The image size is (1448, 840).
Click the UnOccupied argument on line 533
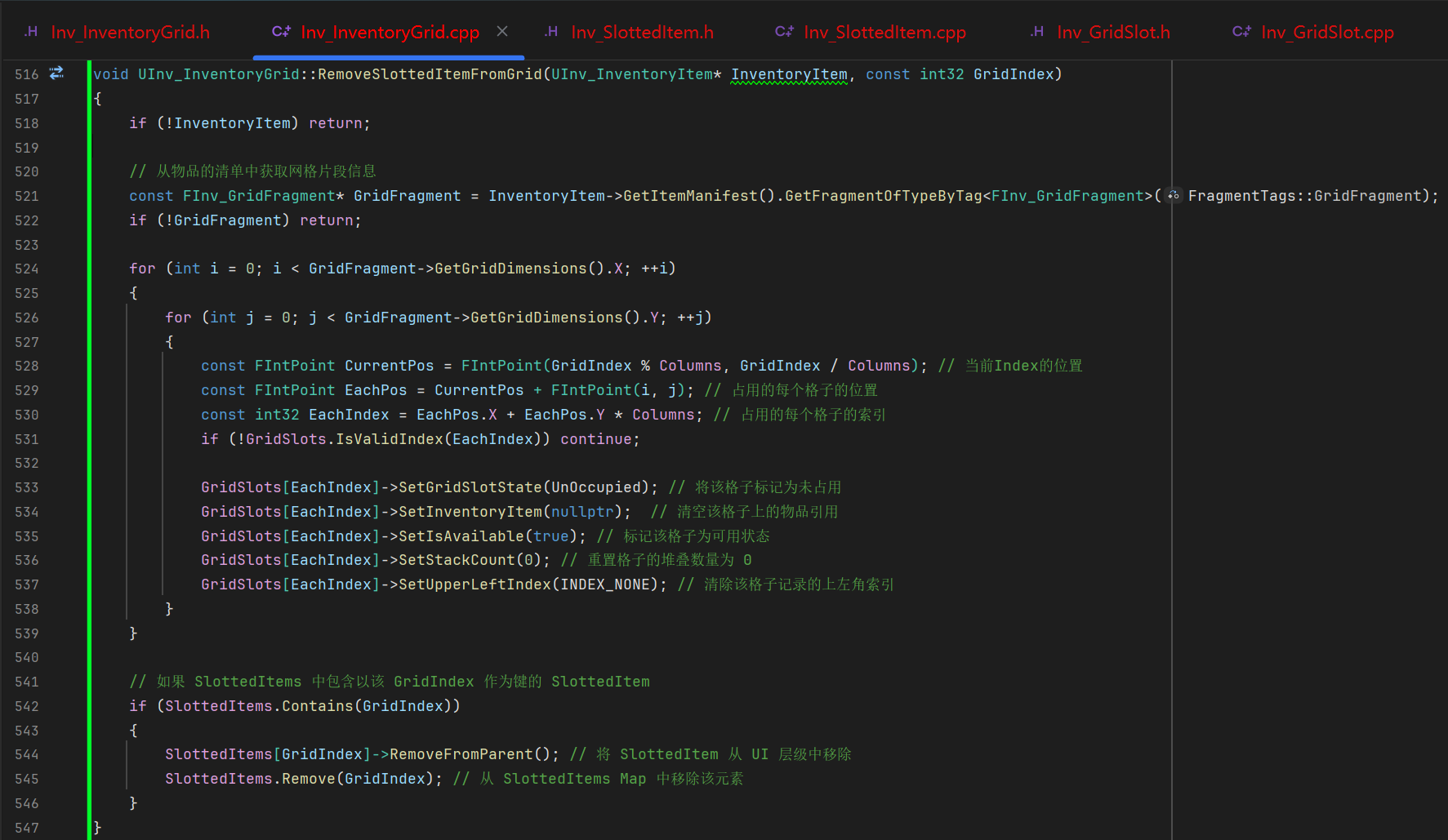coord(596,487)
